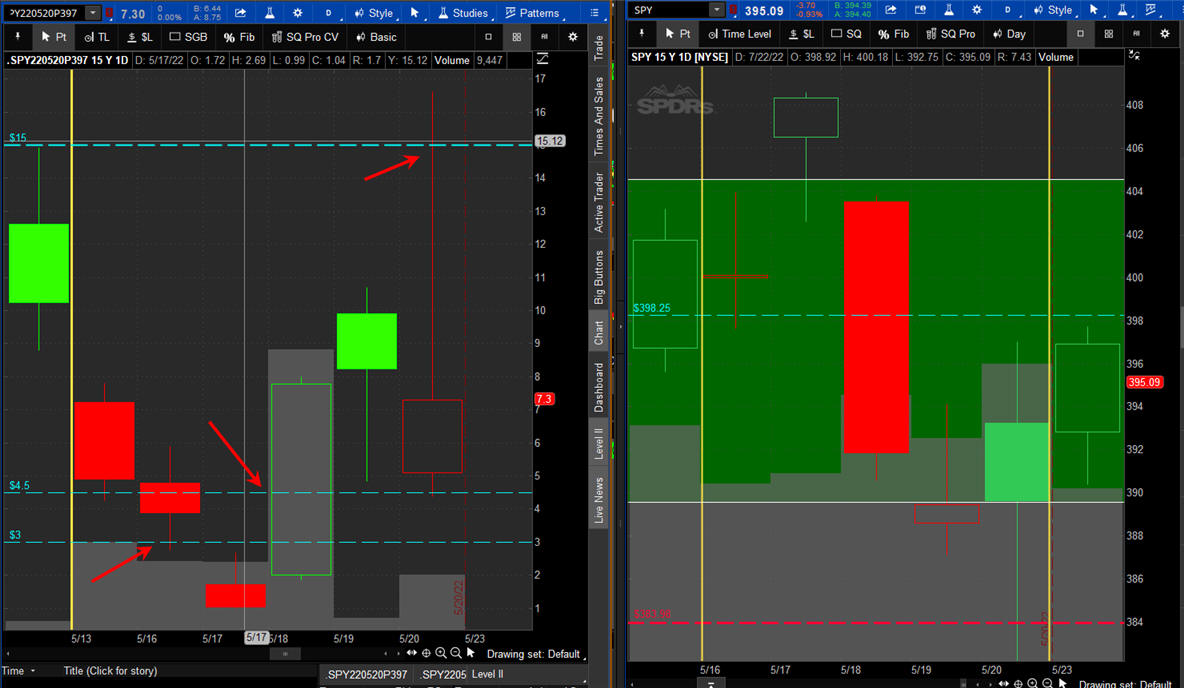Open gear settings in left drawing toolbar
Screen dimensions: 1184x688
click(x=573, y=36)
